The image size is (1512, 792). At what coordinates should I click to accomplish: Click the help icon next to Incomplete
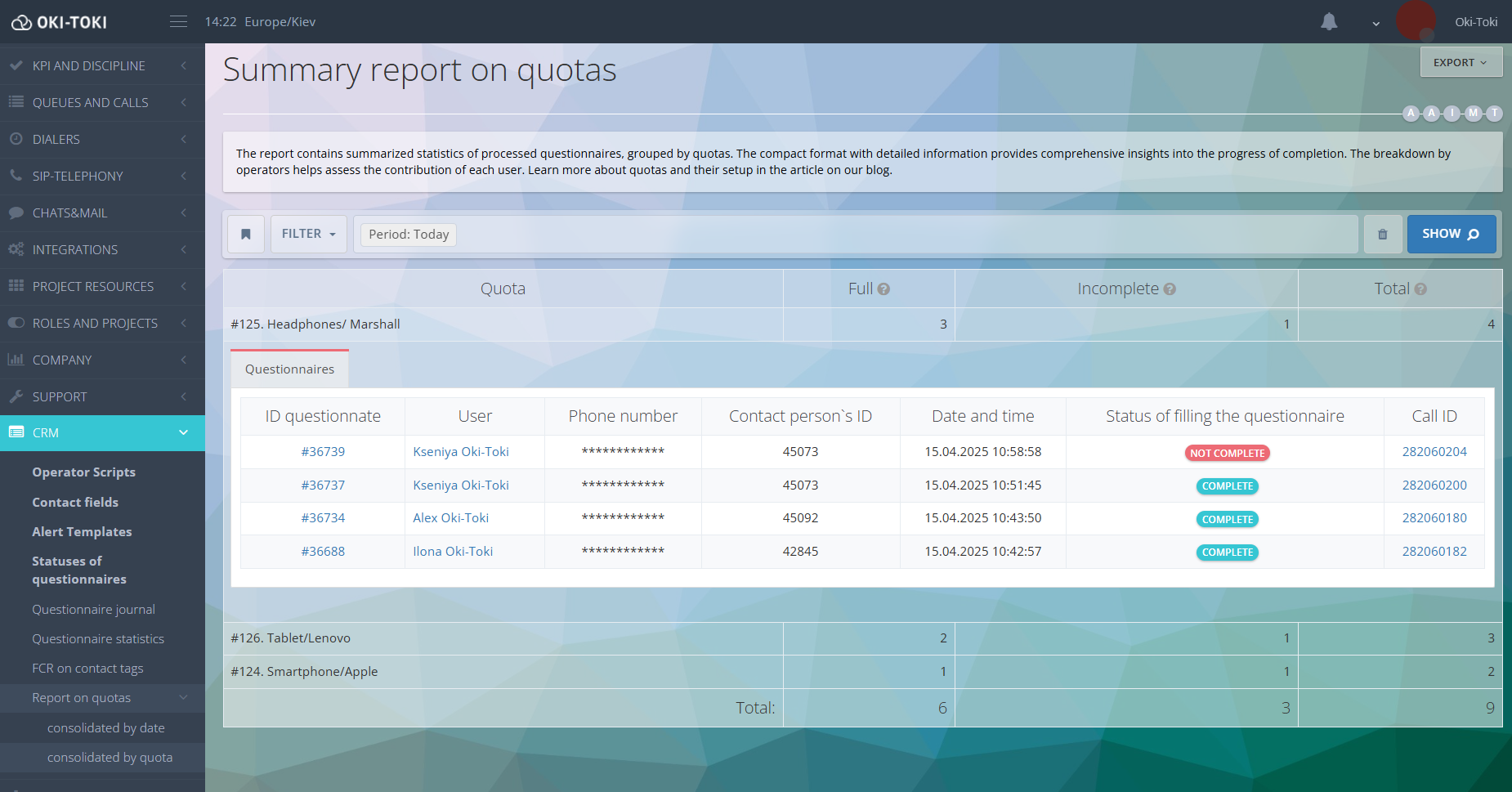pos(1170,289)
